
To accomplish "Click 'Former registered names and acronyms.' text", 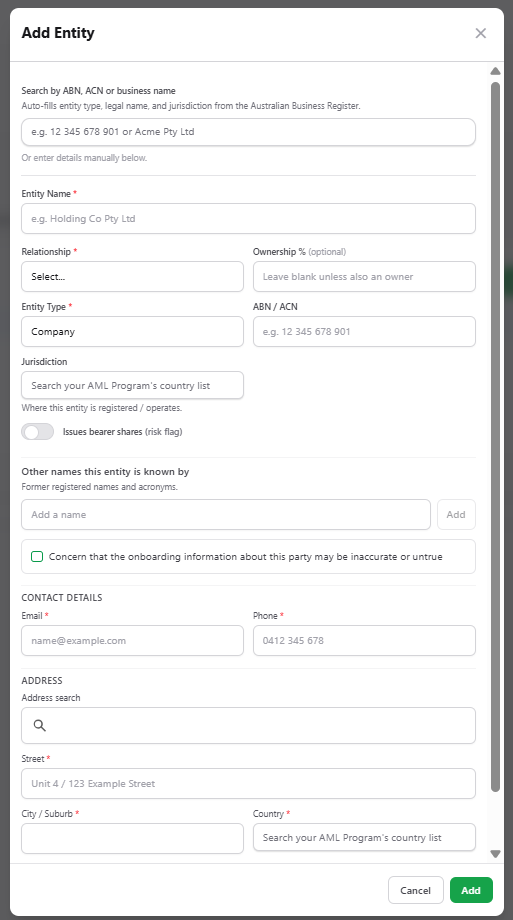I will click(x=100, y=487).
